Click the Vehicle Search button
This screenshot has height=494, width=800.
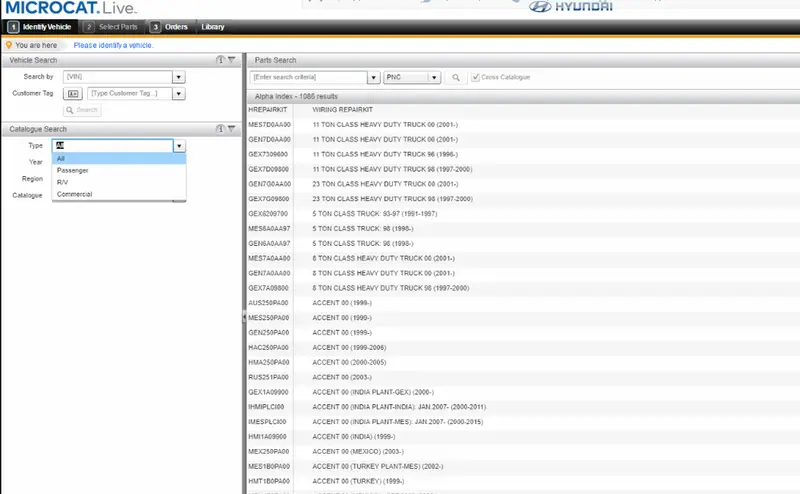[82, 110]
